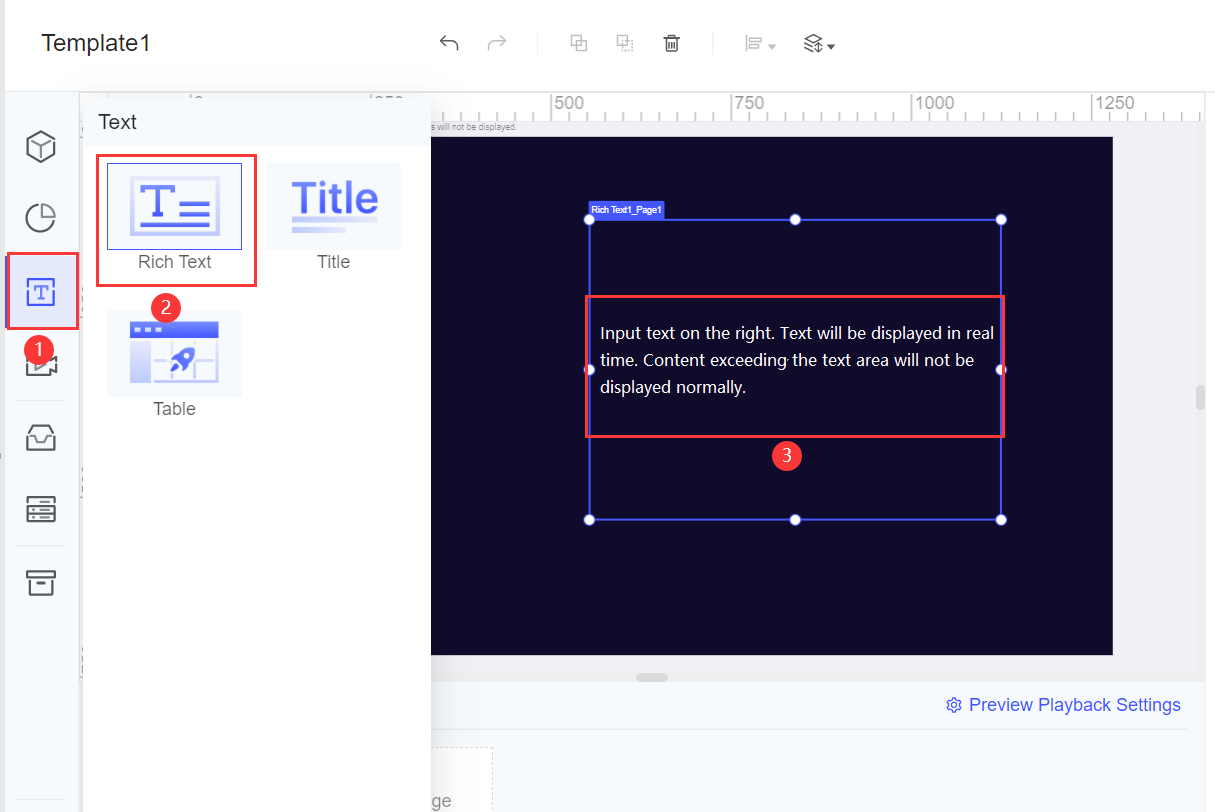Select the Rich Text1_Page1 label on canvas
The width and height of the screenshot is (1215, 812).
625,209
